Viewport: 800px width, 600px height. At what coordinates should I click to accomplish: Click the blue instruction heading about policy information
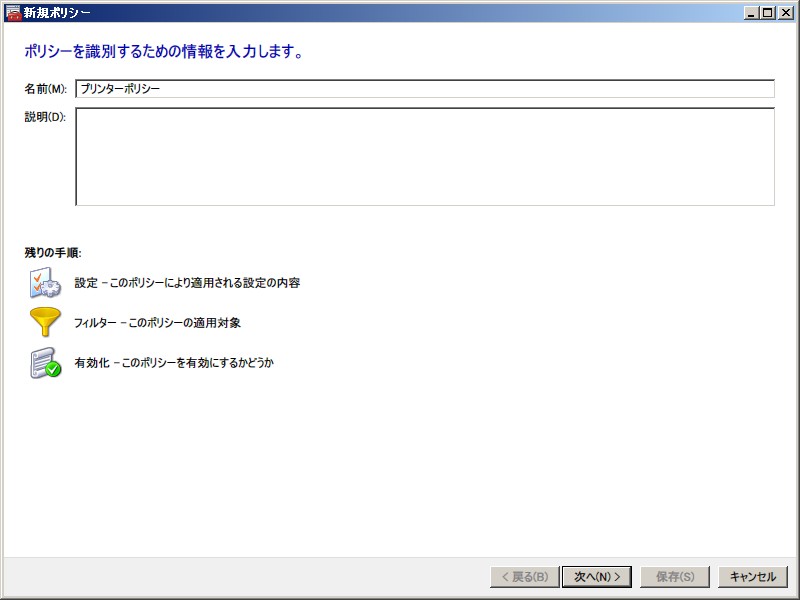tap(163, 51)
